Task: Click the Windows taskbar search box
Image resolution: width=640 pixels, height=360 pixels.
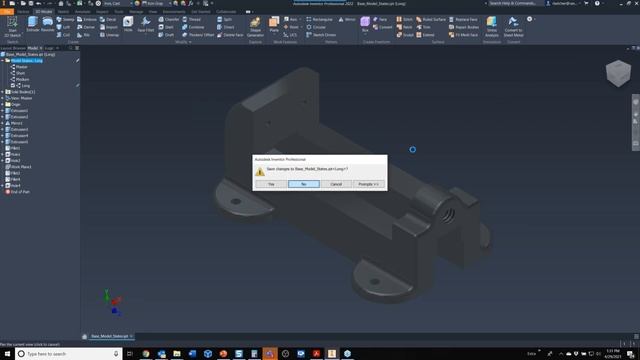Action: [x=69, y=354]
